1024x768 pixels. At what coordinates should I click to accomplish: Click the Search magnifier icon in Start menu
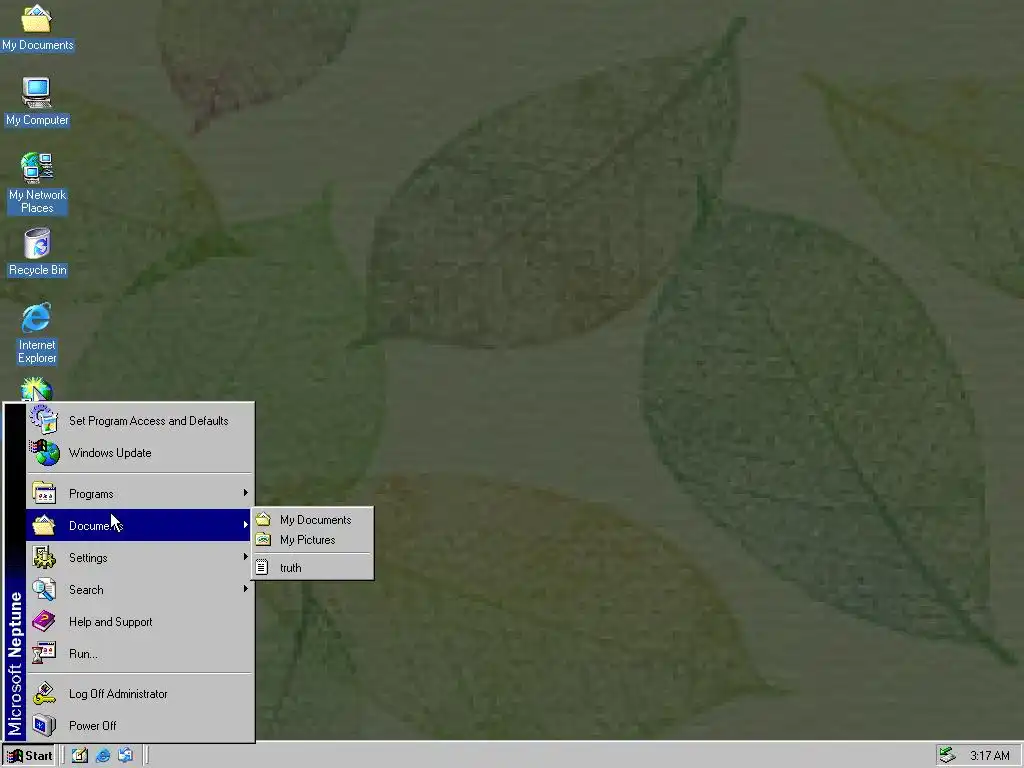(44, 589)
